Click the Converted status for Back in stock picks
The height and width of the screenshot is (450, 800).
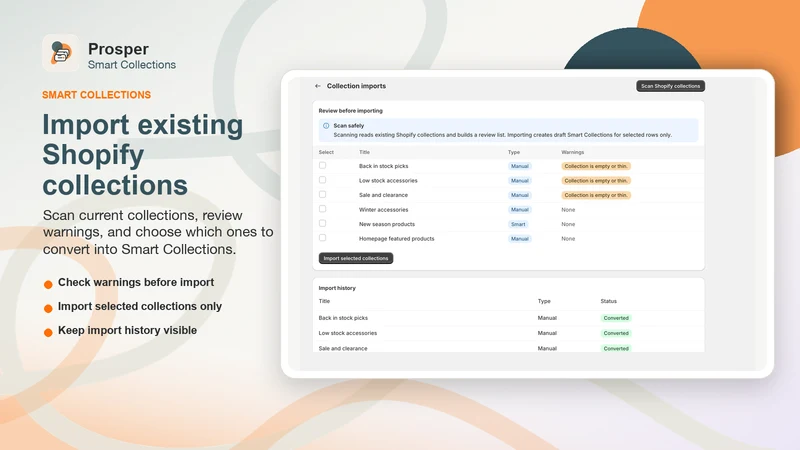click(x=616, y=318)
